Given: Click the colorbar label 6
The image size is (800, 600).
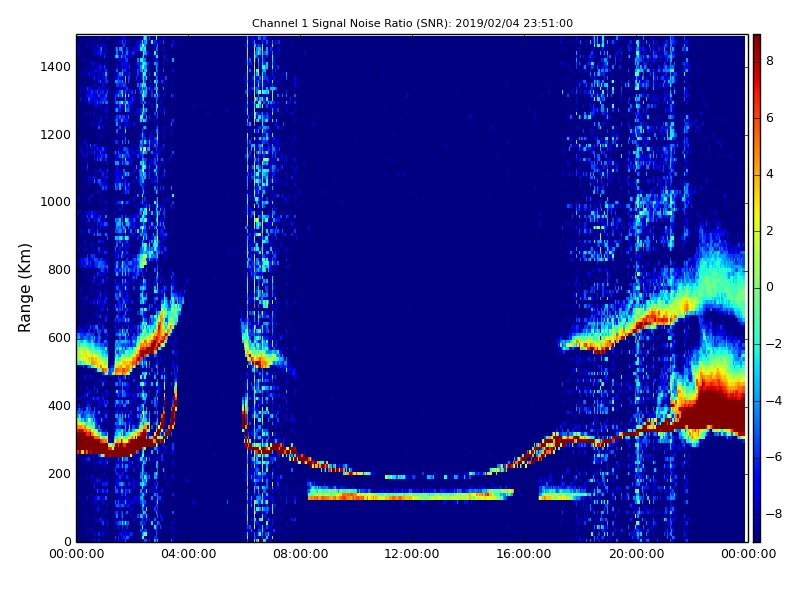Looking at the screenshot, I should [x=770, y=118].
